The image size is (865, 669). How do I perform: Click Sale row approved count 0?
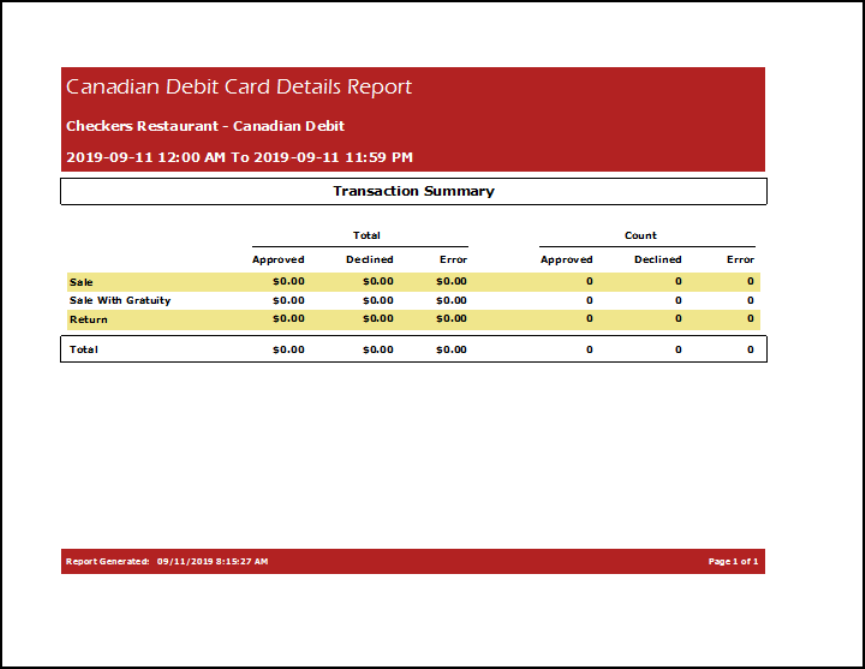589,281
